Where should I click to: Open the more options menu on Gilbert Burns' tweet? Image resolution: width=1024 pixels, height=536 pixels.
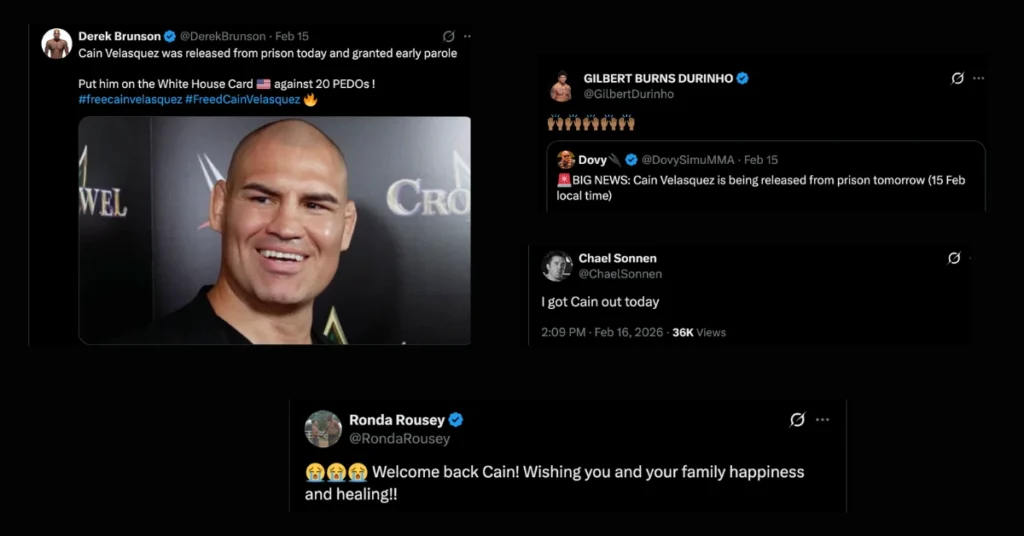pyautogui.click(x=978, y=78)
